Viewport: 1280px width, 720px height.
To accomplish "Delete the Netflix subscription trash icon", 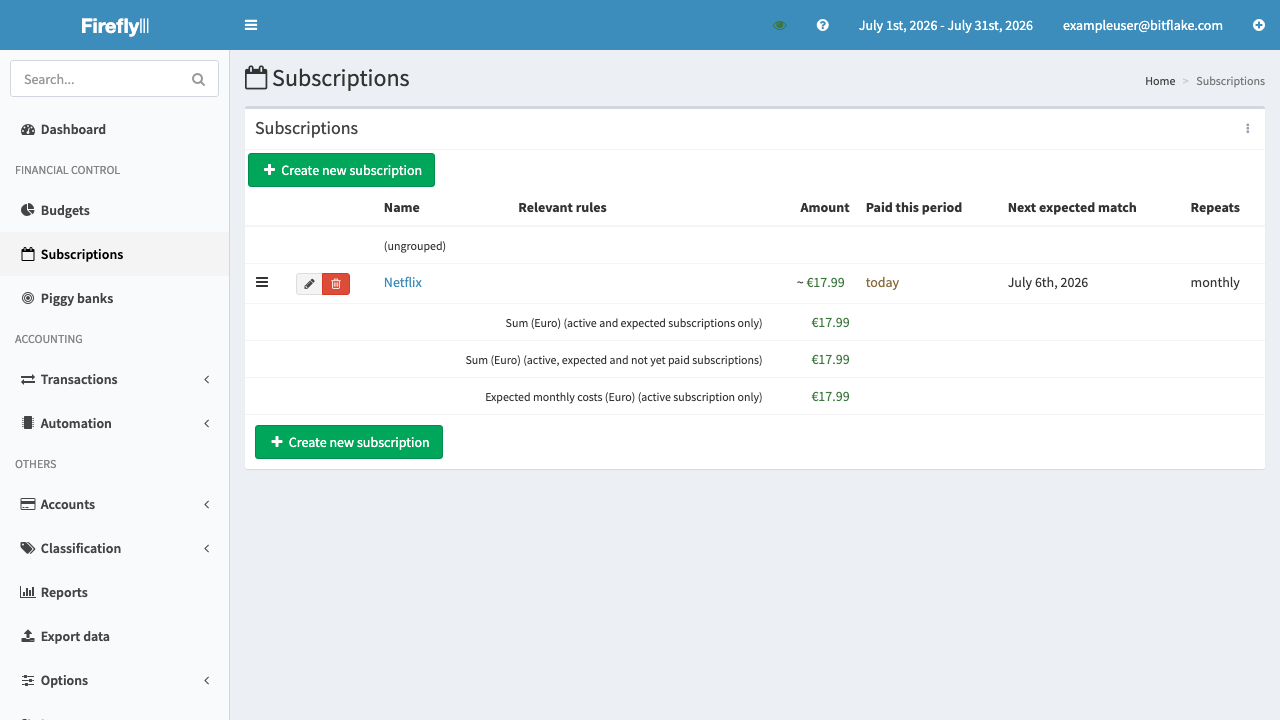I will tap(336, 284).
